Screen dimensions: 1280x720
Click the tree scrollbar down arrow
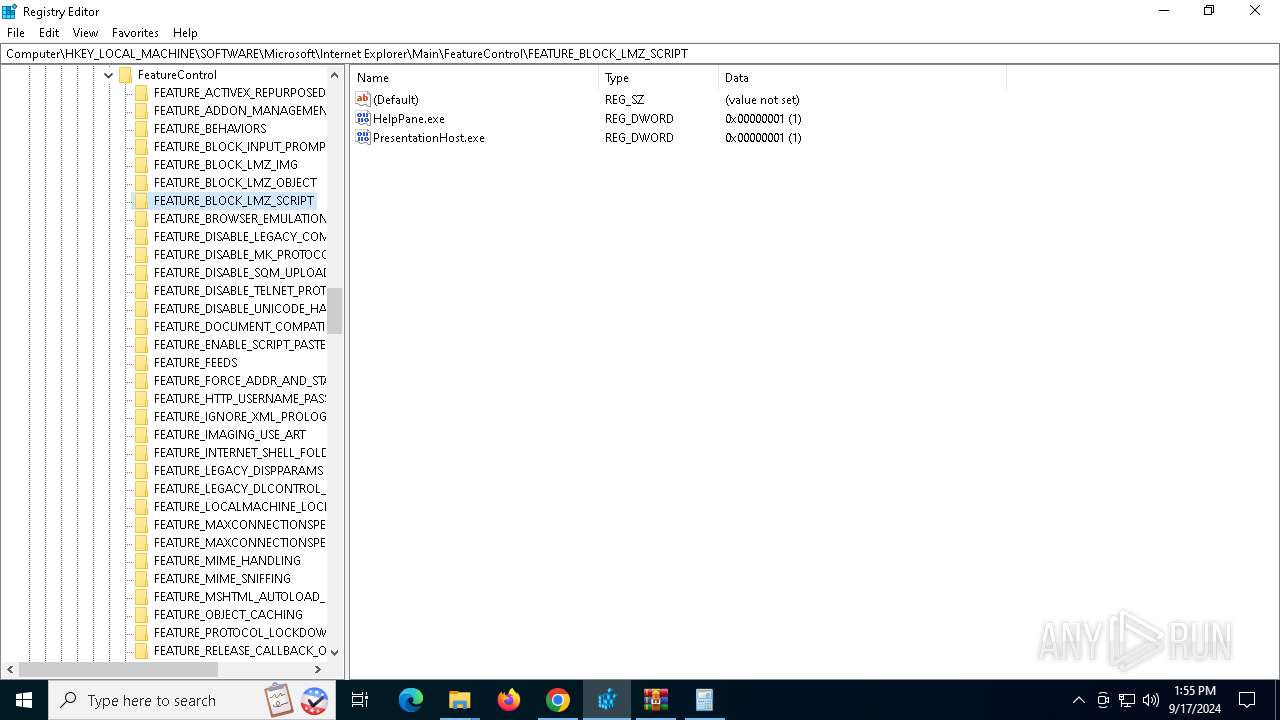tap(335, 652)
